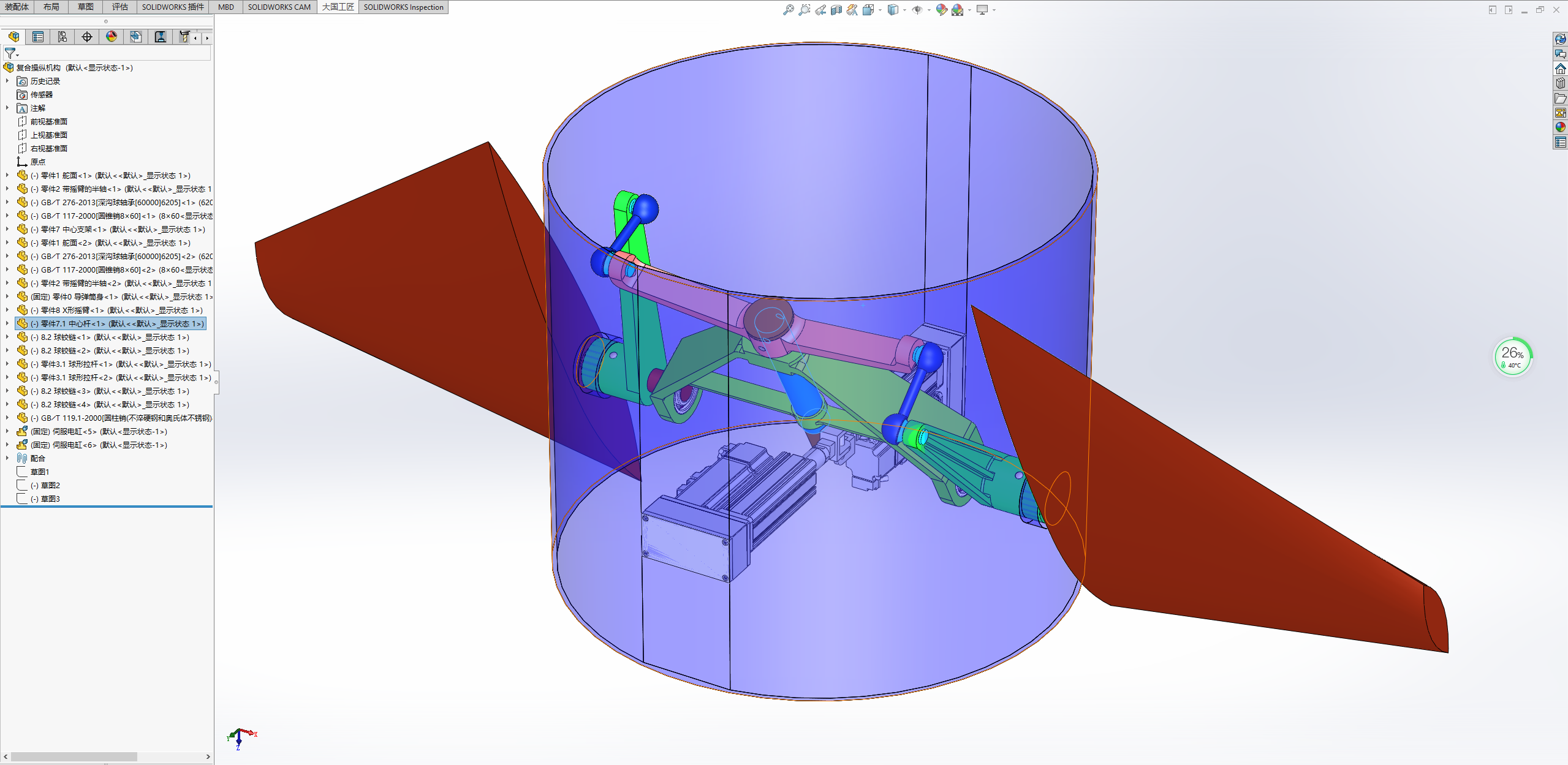This screenshot has width=1568, height=765.
Task: Open the PropertyManager tab icon
Action: point(38,37)
